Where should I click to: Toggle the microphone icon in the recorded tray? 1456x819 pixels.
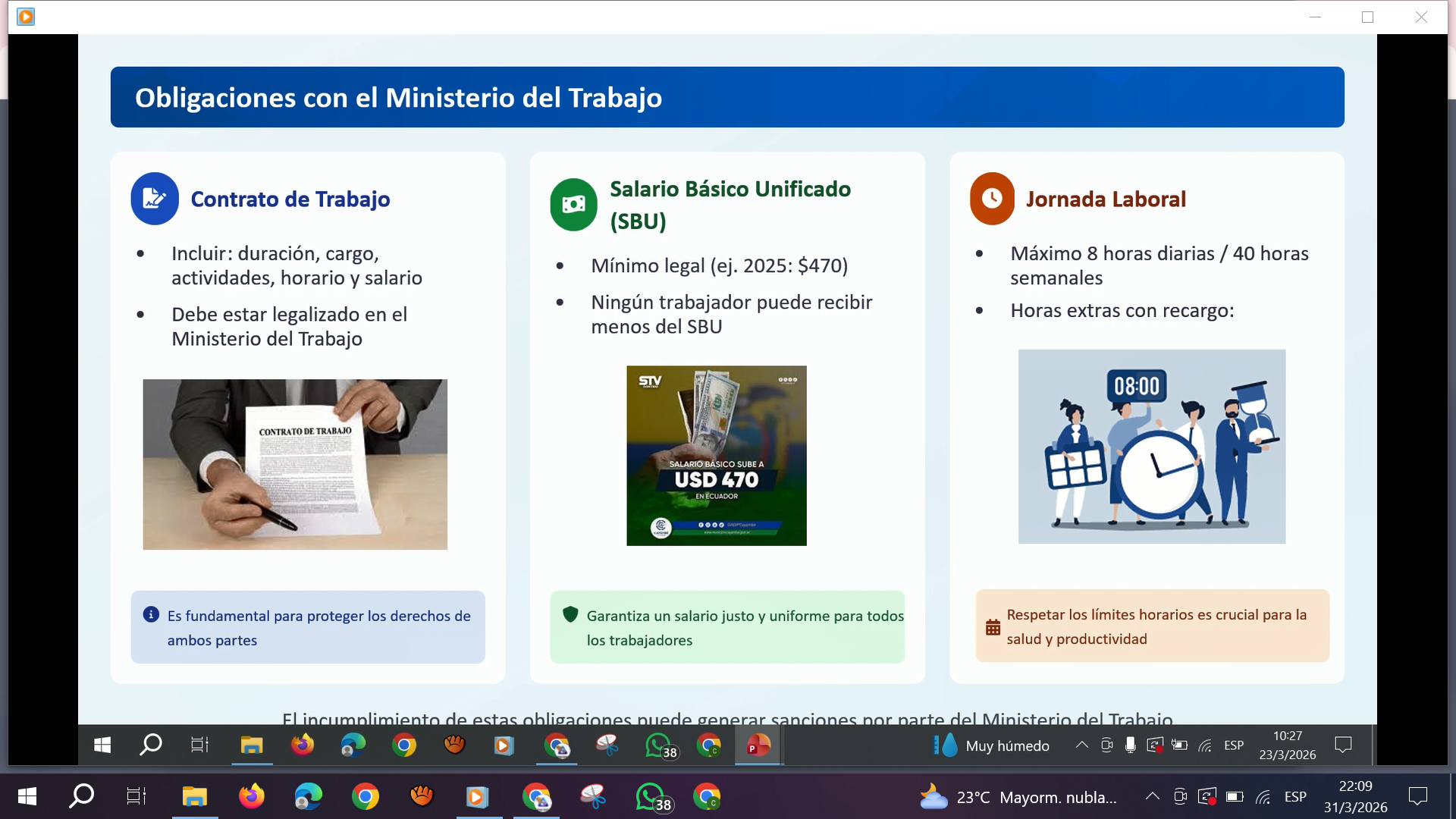[x=1130, y=745]
